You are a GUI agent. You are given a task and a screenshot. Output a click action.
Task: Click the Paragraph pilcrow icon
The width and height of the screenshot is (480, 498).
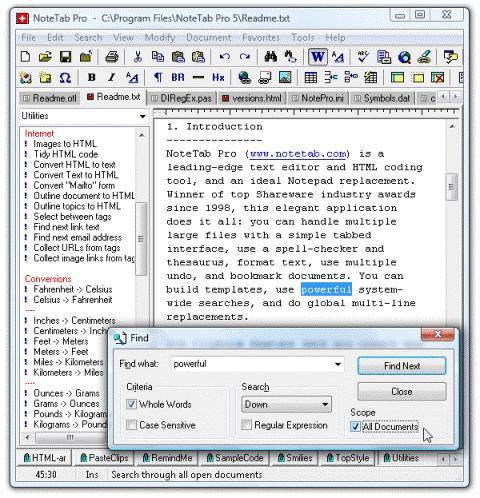click(158, 78)
